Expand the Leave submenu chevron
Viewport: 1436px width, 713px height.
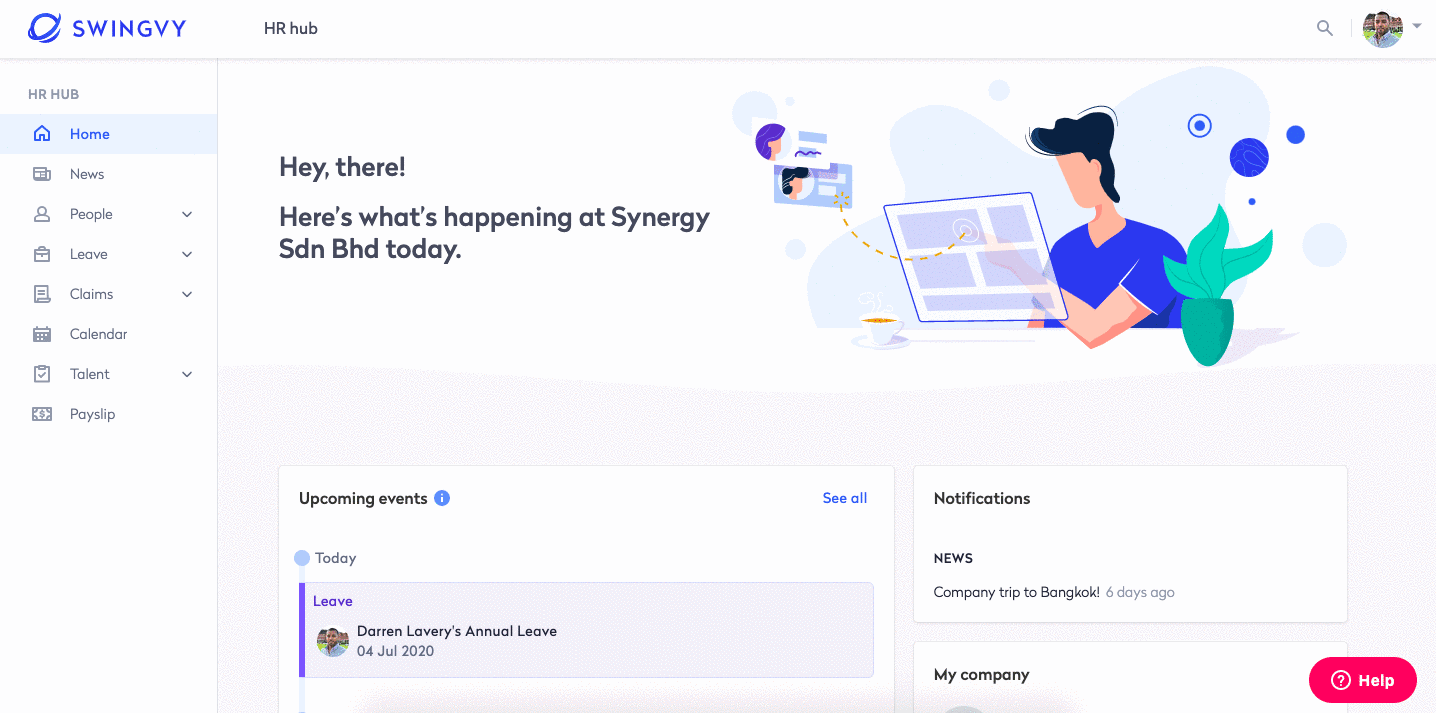pos(187,254)
